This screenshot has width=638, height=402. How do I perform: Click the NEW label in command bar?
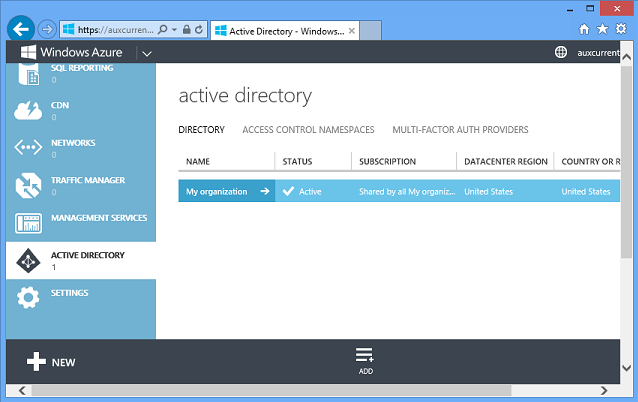click(x=63, y=362)
